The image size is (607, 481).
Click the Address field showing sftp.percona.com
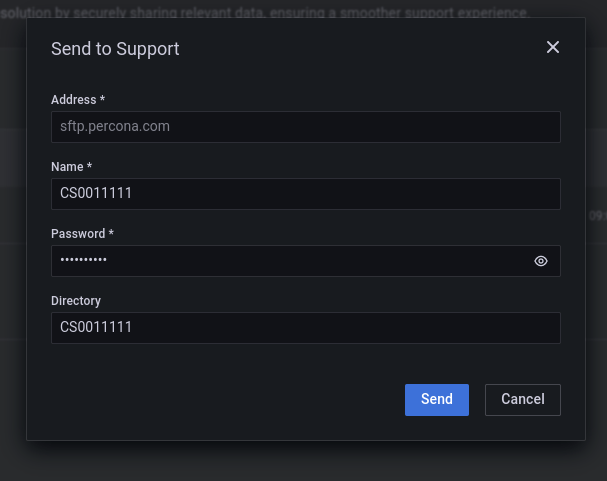(x=305, y=127)
